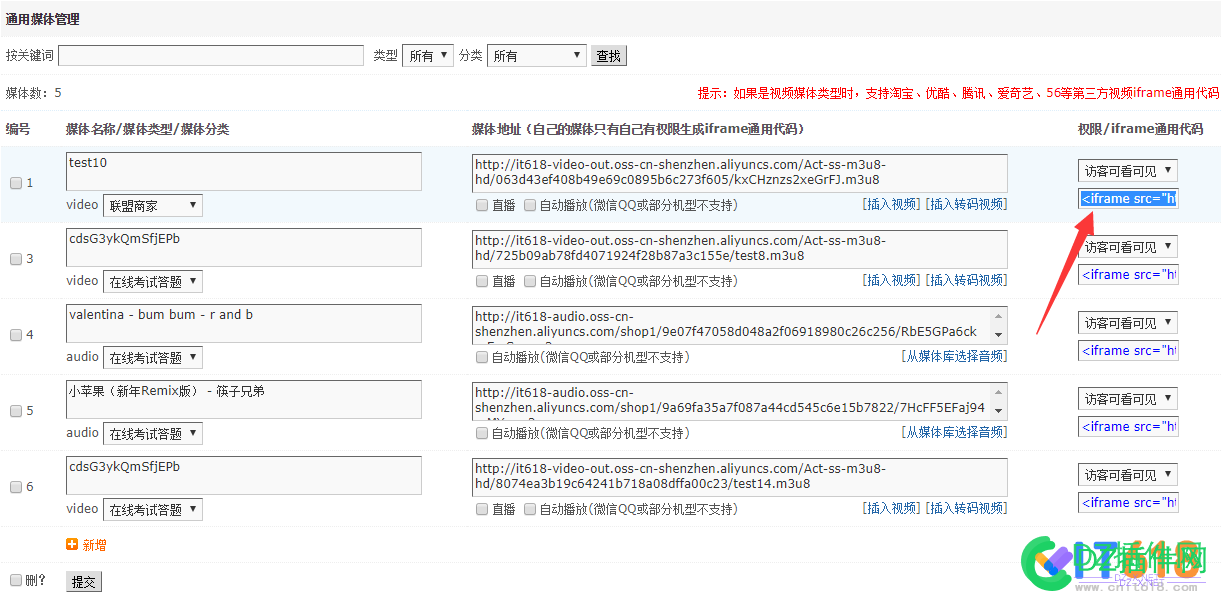Enable 直播 for the test10 video
The image size is (1221, 601).
point(481,204)
